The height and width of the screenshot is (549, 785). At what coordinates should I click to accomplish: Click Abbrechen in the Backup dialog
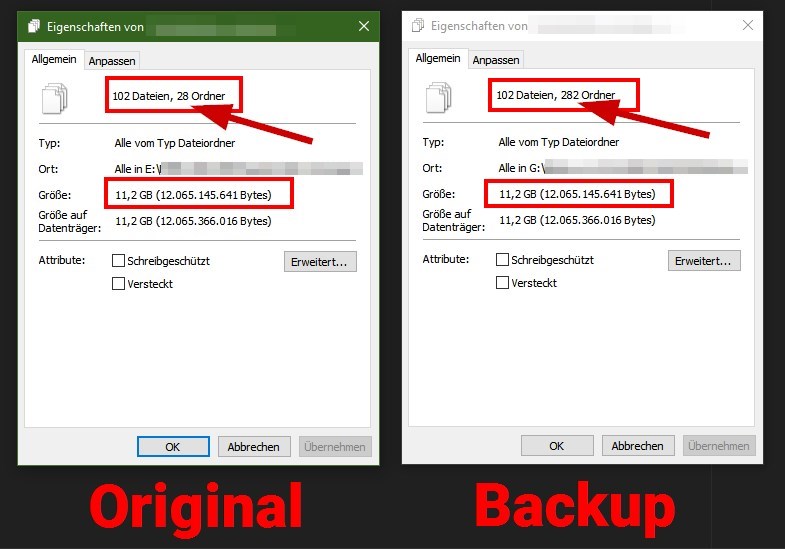638,446
